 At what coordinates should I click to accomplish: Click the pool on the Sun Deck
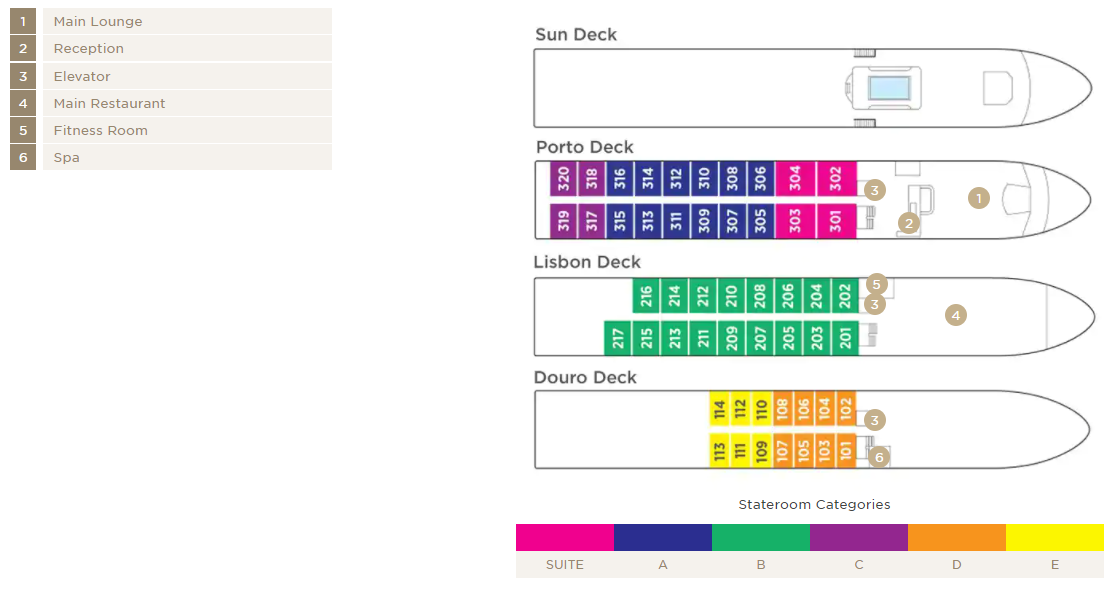pos(889,89)
